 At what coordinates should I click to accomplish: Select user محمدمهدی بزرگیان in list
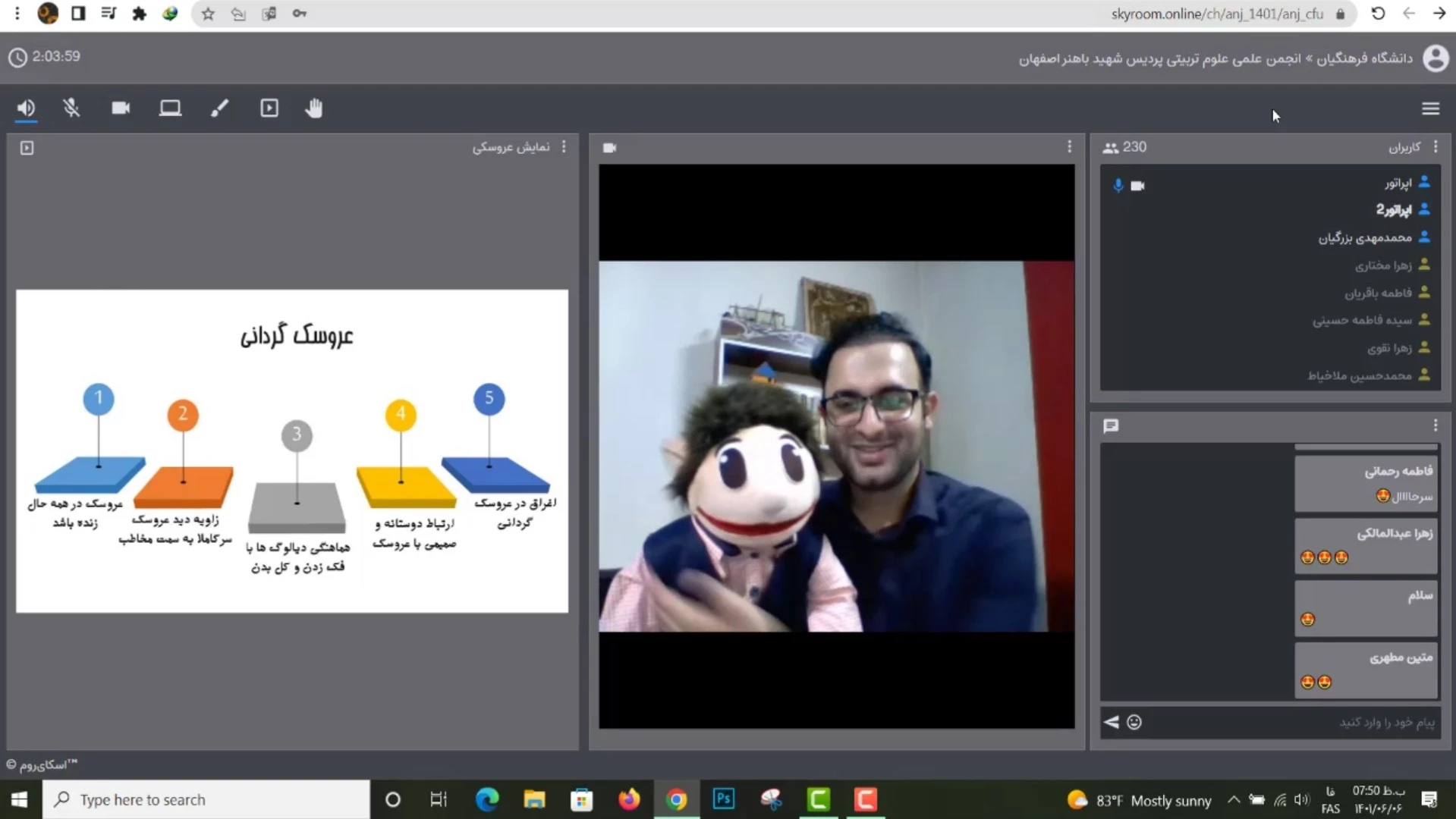coord(1365,238)
